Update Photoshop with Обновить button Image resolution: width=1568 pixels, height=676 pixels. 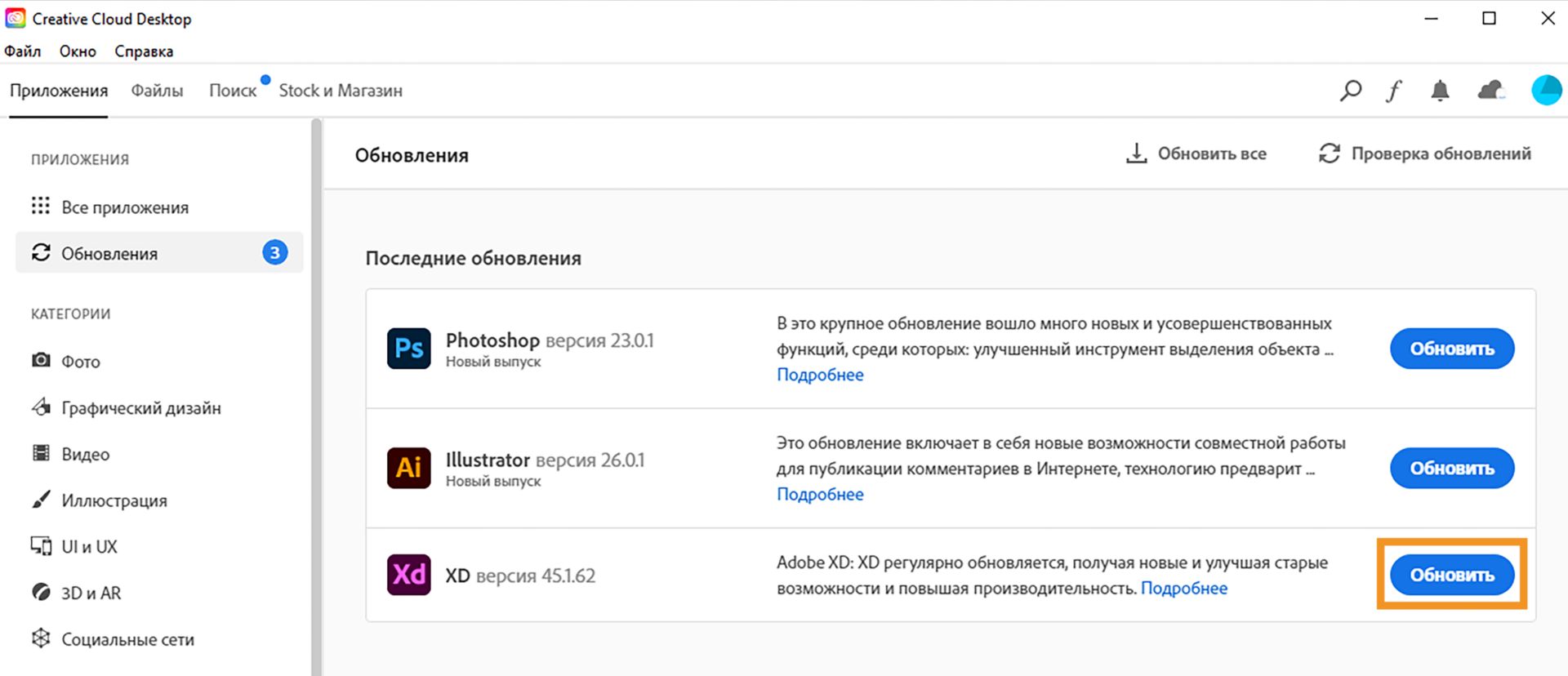1452,349
